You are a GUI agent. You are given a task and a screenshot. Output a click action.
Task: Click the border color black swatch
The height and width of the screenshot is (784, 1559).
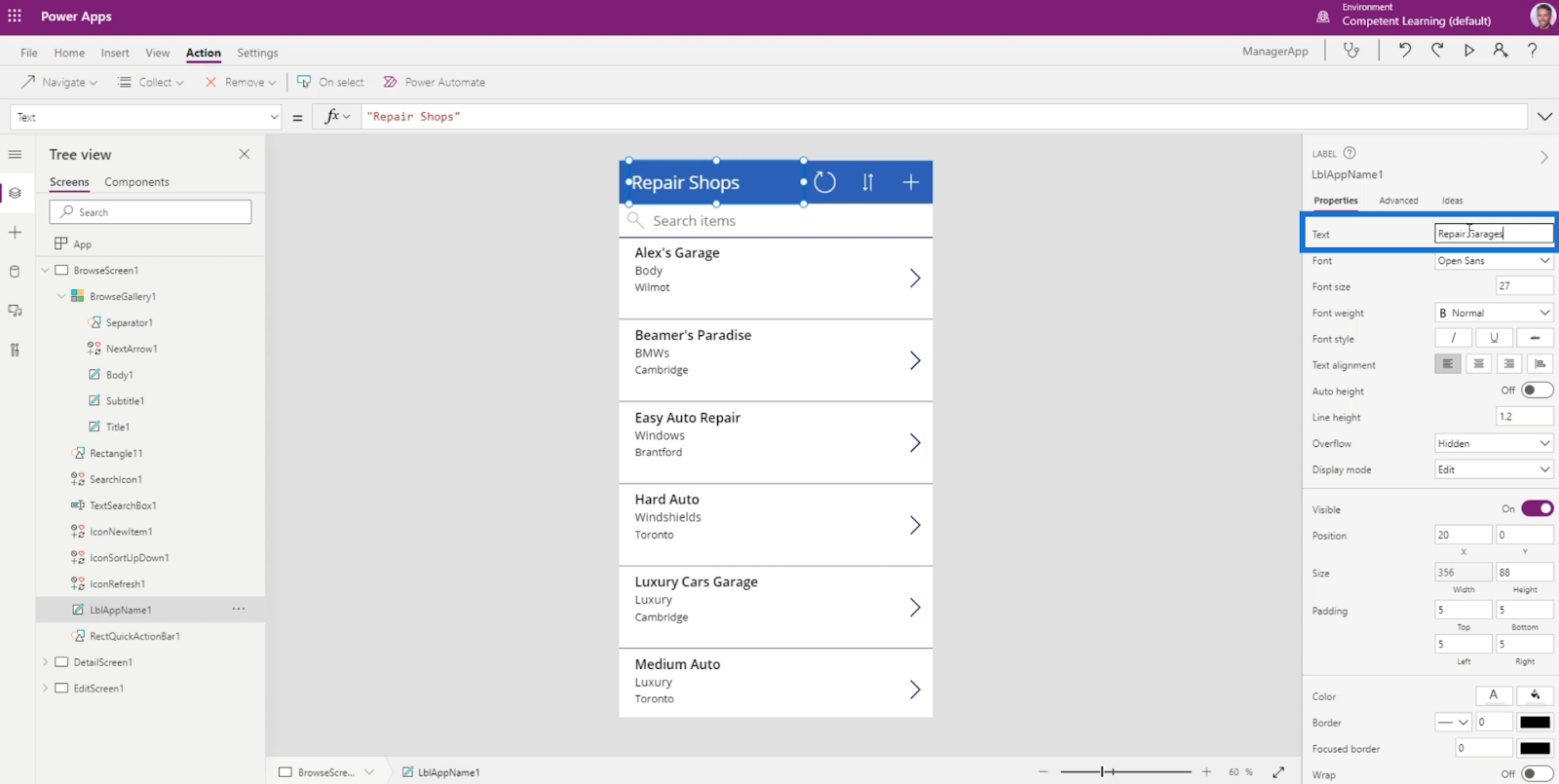tap(1535, 722)
